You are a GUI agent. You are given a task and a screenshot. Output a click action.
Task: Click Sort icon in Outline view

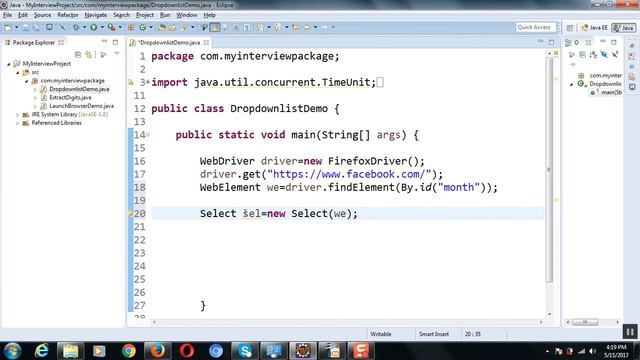coord(593,54)
